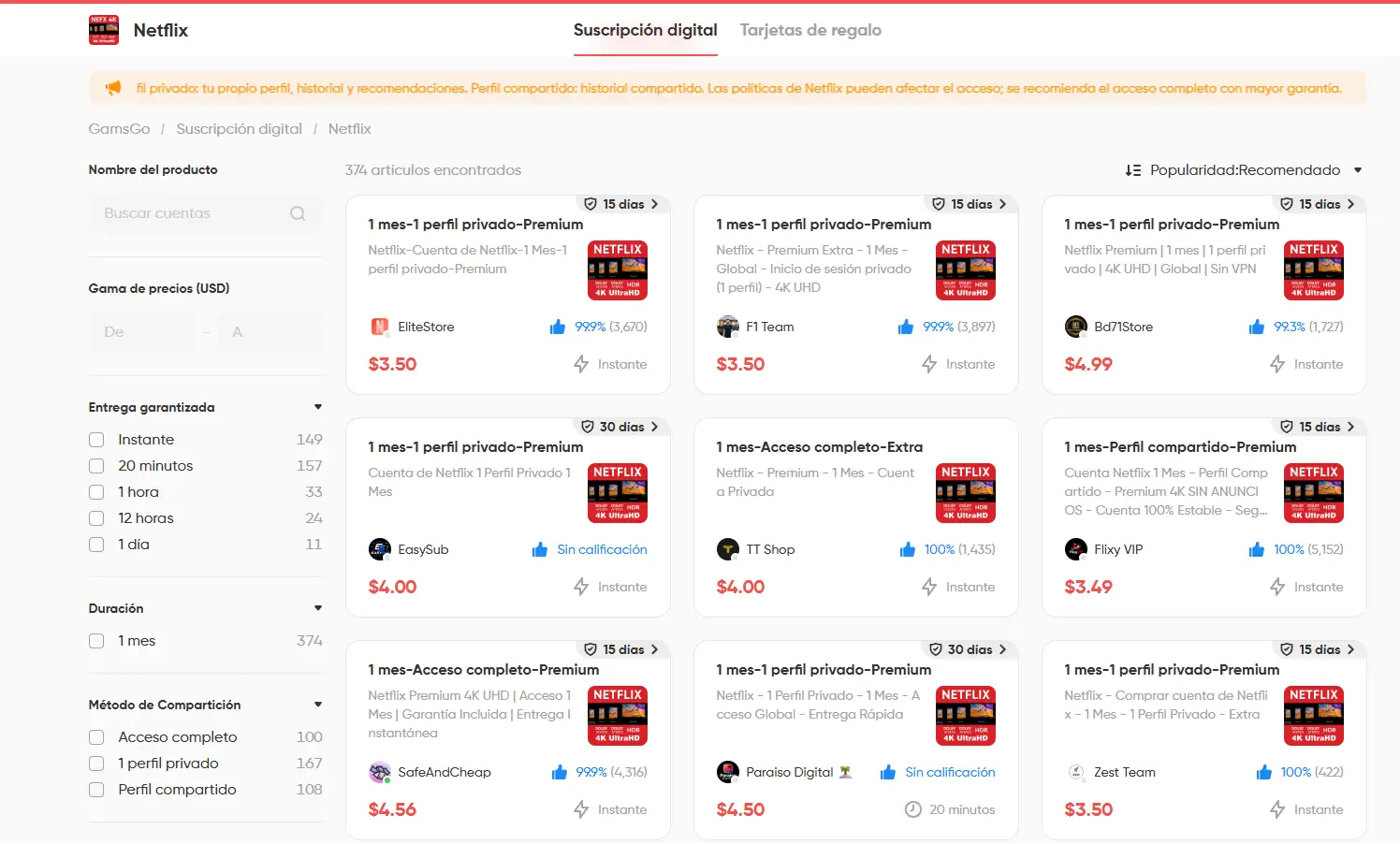Enable the Instante delivery checkbox
Image resolution: width=1400 pixels, height=844 pixels.
coord(96,440)
